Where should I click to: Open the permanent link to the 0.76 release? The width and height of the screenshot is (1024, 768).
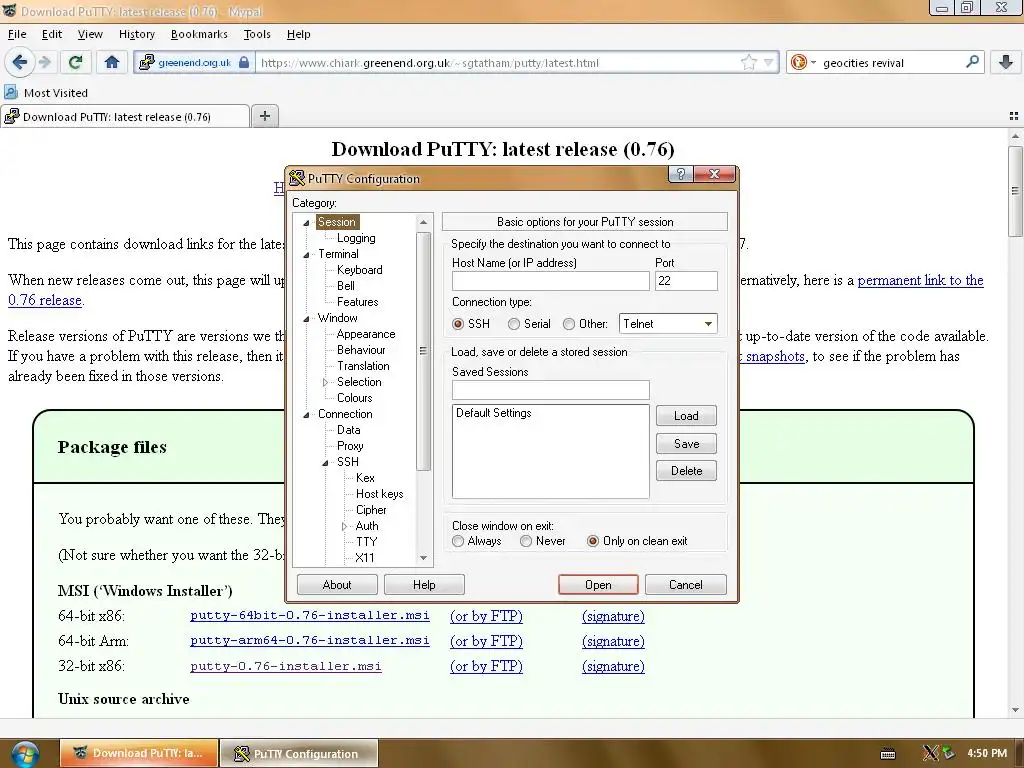(920, 281)
